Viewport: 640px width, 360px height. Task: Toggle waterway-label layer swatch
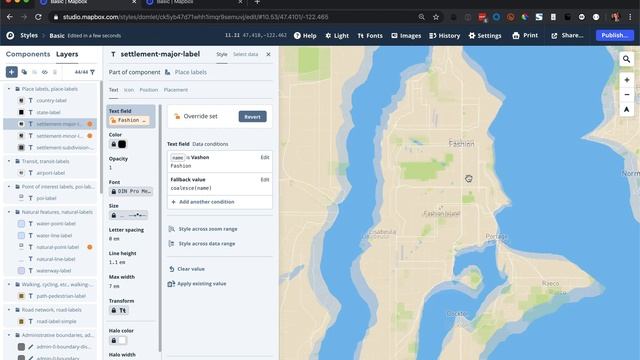(21, 271)
